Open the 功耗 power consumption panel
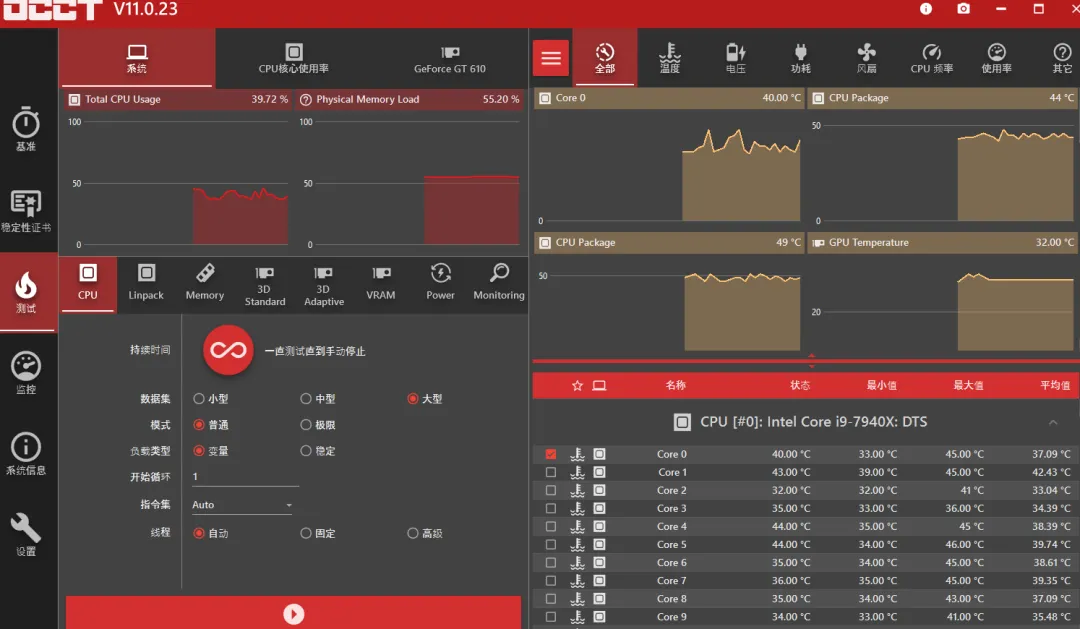The width and height of the screenshot is (1080, 629). tap(800, 57)
